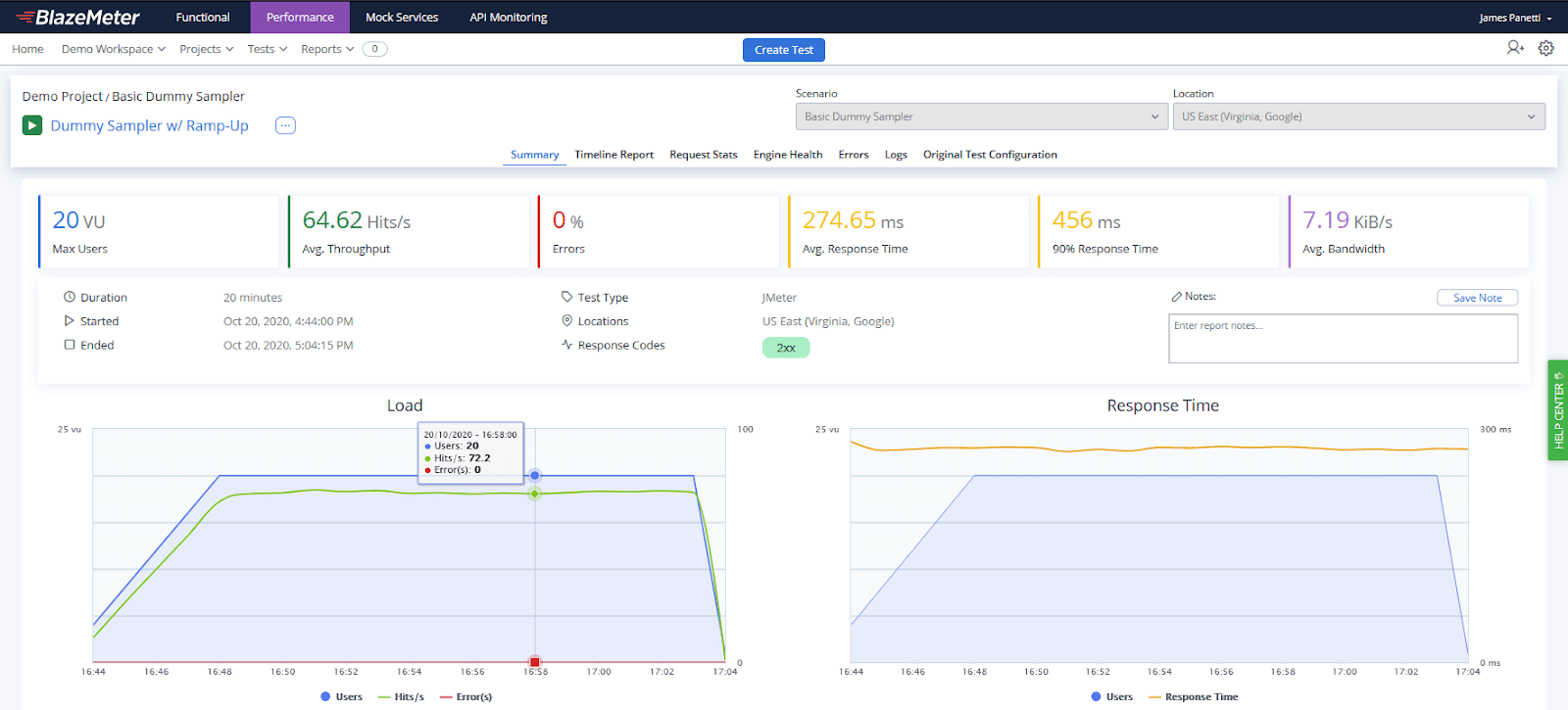Click the Locations pin icon
Viewport: 1568px width, 710px height.
click(x=566, y=320)
